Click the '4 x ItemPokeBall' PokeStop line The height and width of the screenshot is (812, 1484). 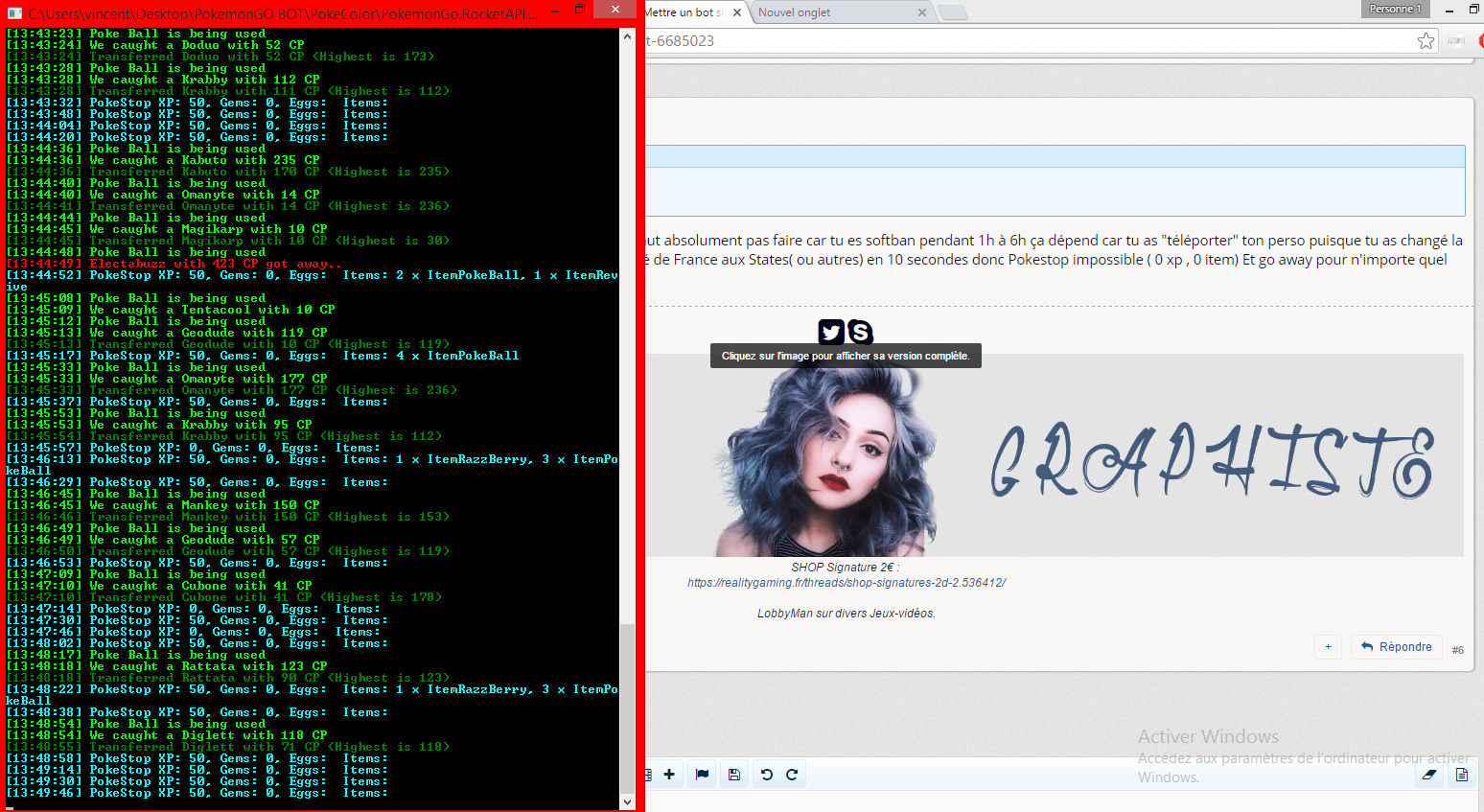[263, 356]
